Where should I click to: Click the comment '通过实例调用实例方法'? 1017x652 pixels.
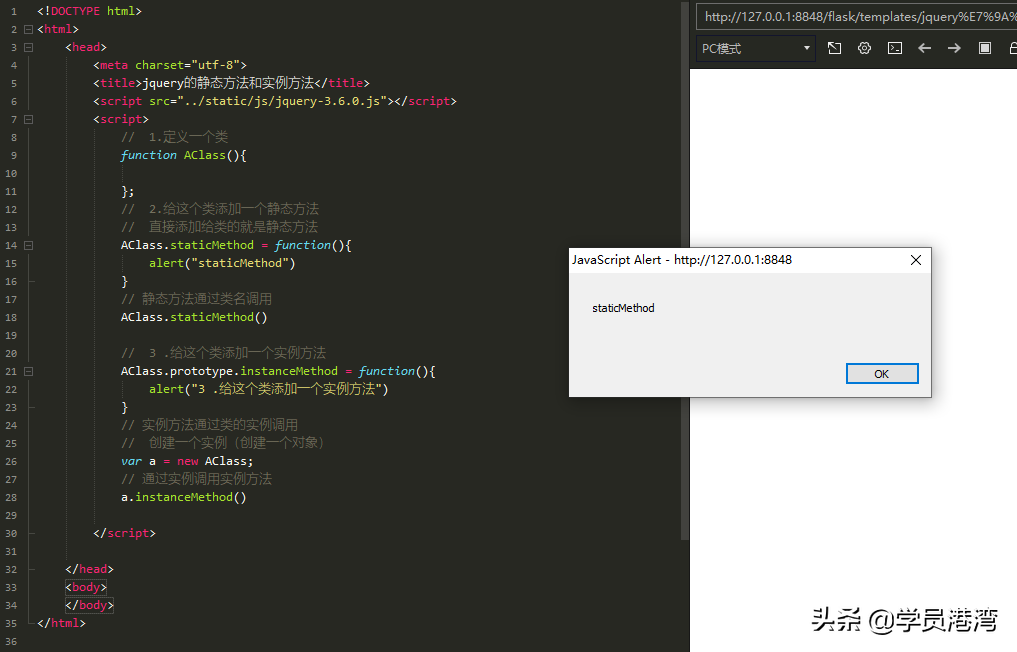pos(197,479)
